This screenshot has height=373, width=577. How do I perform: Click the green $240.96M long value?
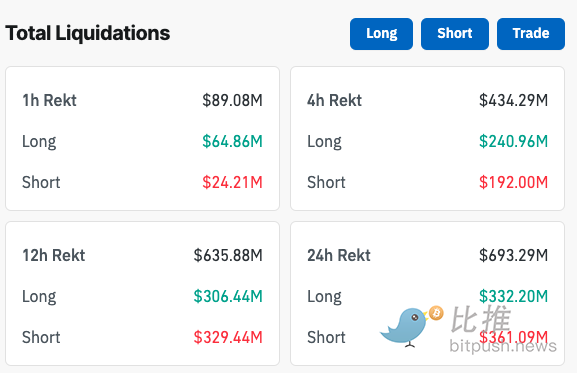(x=514, y=141)
